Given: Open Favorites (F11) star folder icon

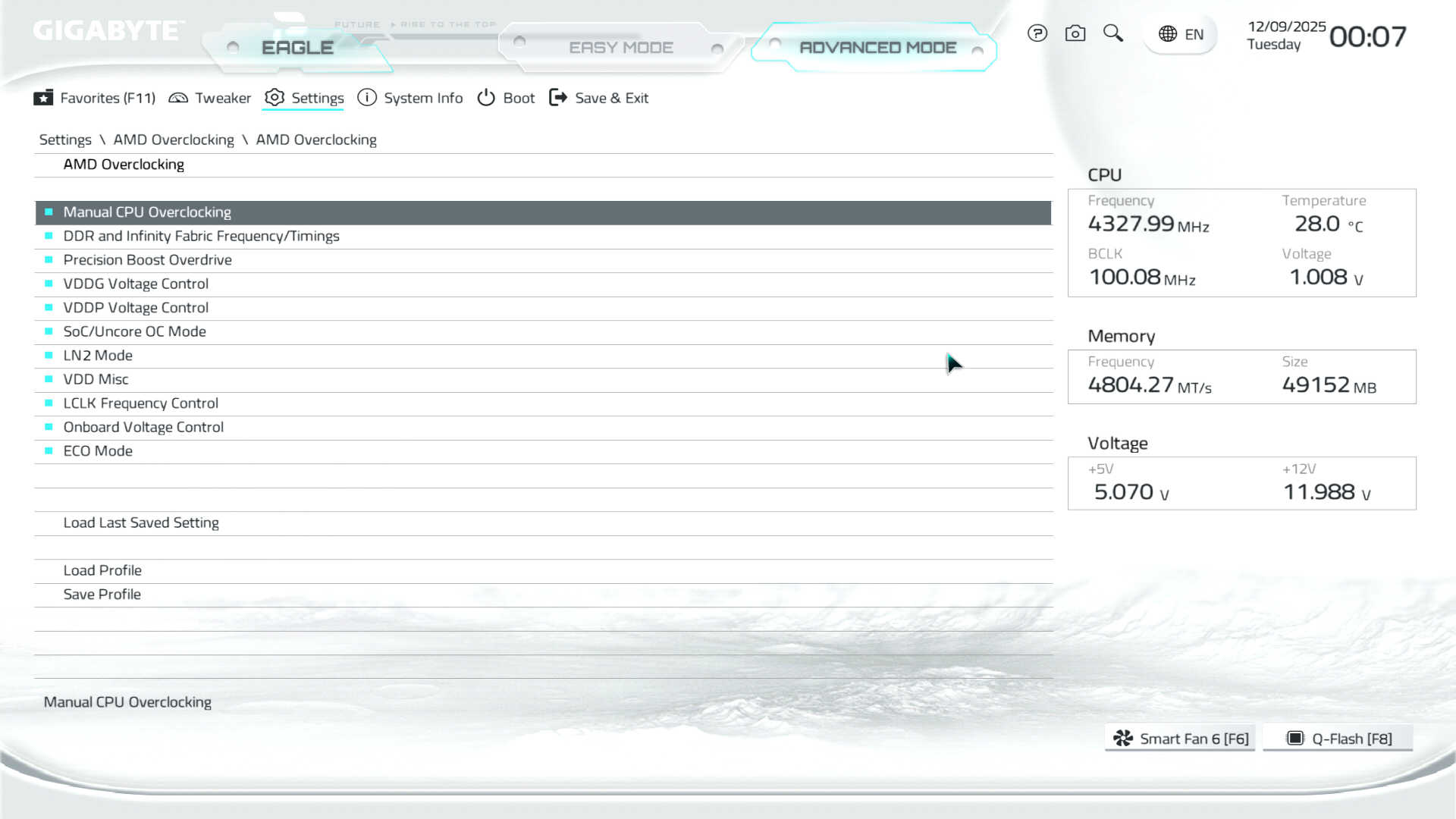Looking at the screenshot, I should tap(43, 98).
